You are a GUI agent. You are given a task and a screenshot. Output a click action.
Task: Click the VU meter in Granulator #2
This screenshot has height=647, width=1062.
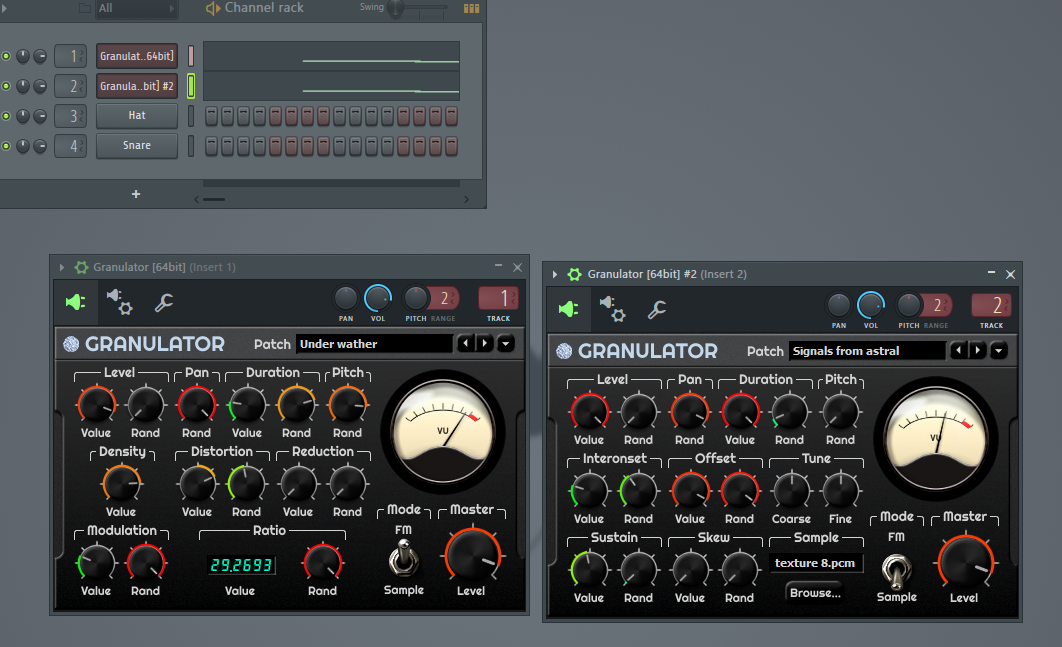click(x=936, y=438)
